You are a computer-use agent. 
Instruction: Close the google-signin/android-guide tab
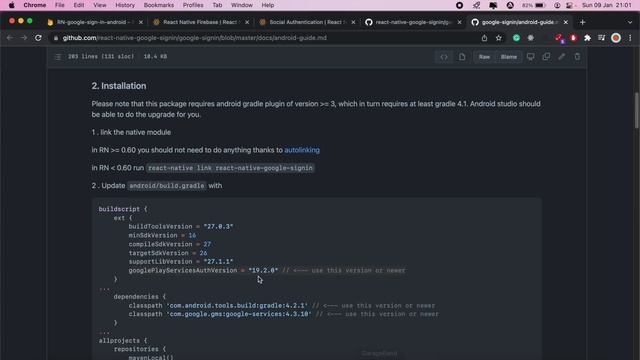tap(566, 22)
